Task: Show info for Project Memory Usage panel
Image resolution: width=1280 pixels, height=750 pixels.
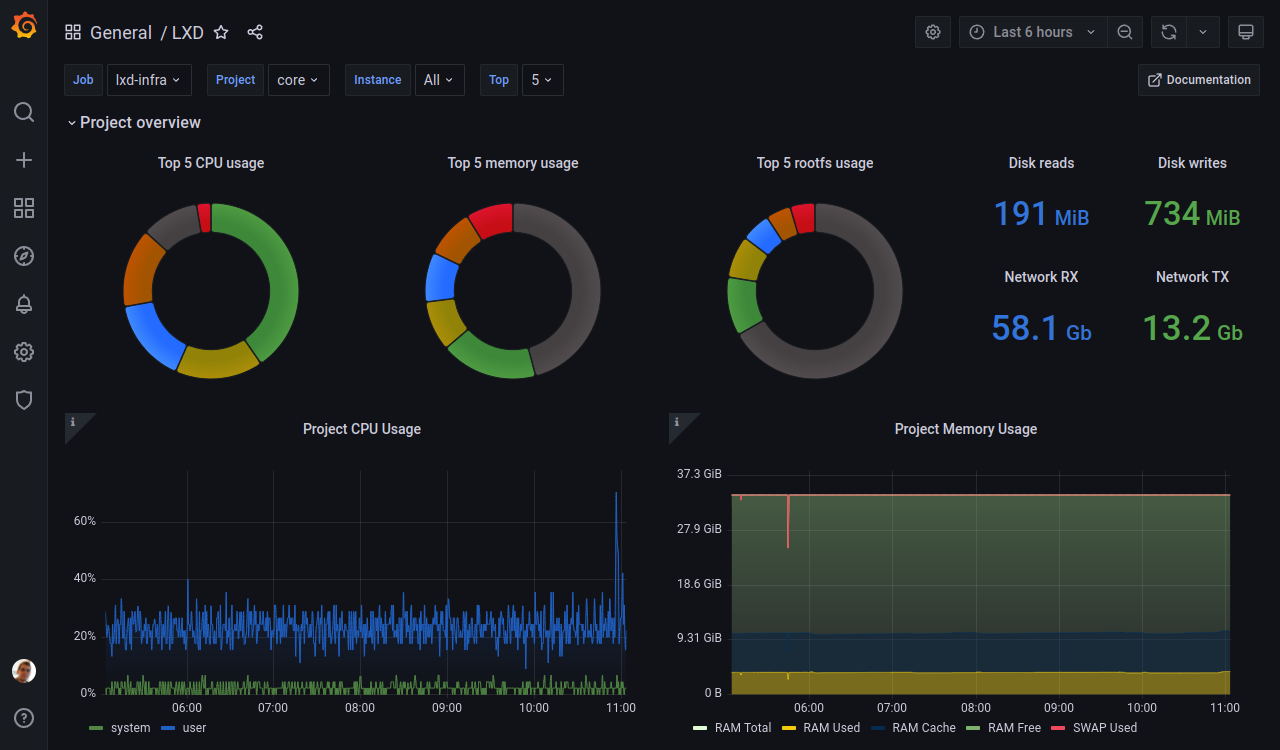Action: (676, 422)
